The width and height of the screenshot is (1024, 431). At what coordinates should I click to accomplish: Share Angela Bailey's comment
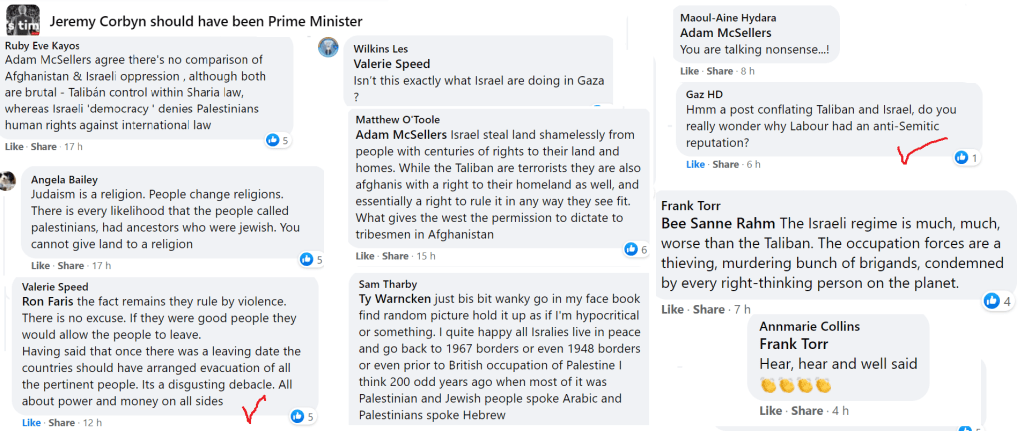point(71,266)
